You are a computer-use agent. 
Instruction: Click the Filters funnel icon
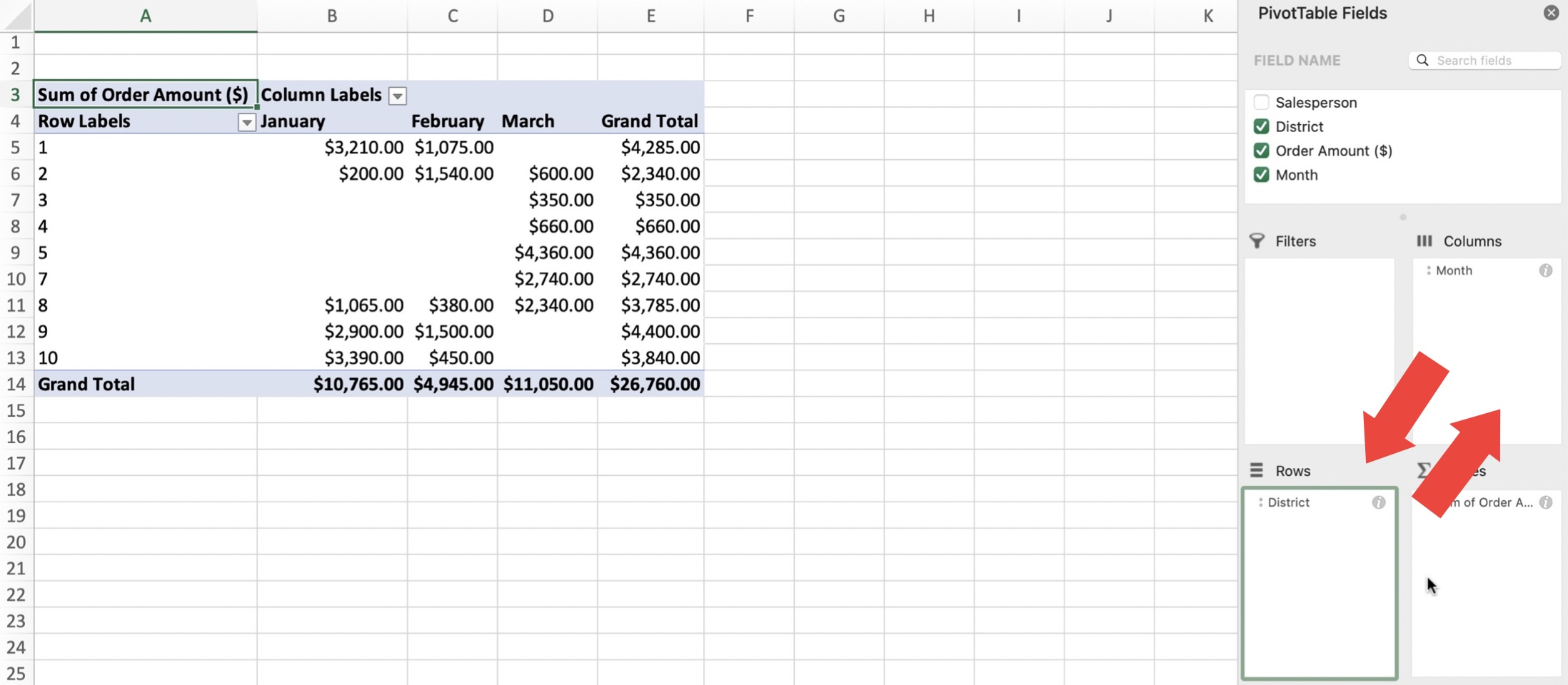(x=1257, y=241)
